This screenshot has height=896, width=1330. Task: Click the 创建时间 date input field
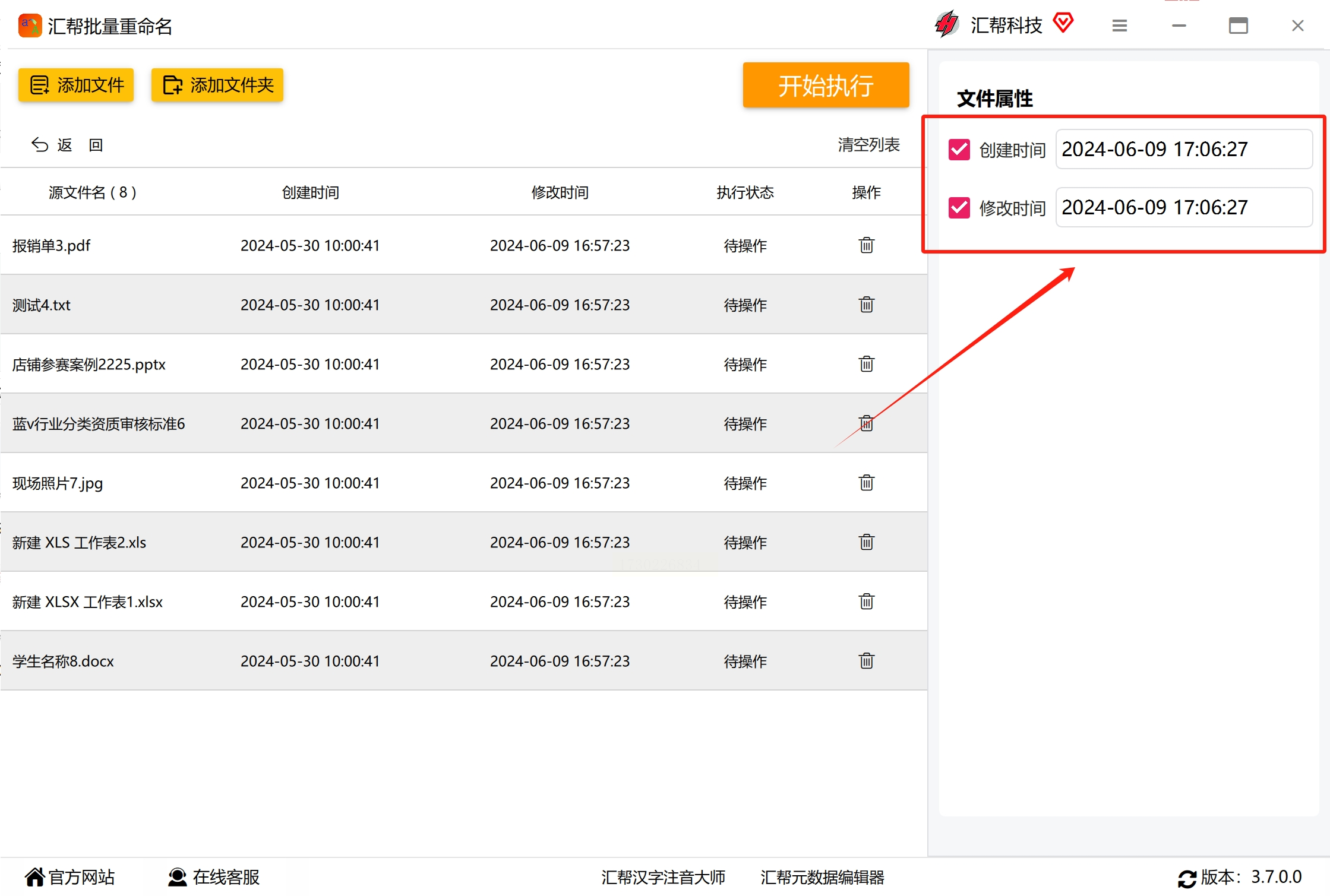[x=1183, y=149]
